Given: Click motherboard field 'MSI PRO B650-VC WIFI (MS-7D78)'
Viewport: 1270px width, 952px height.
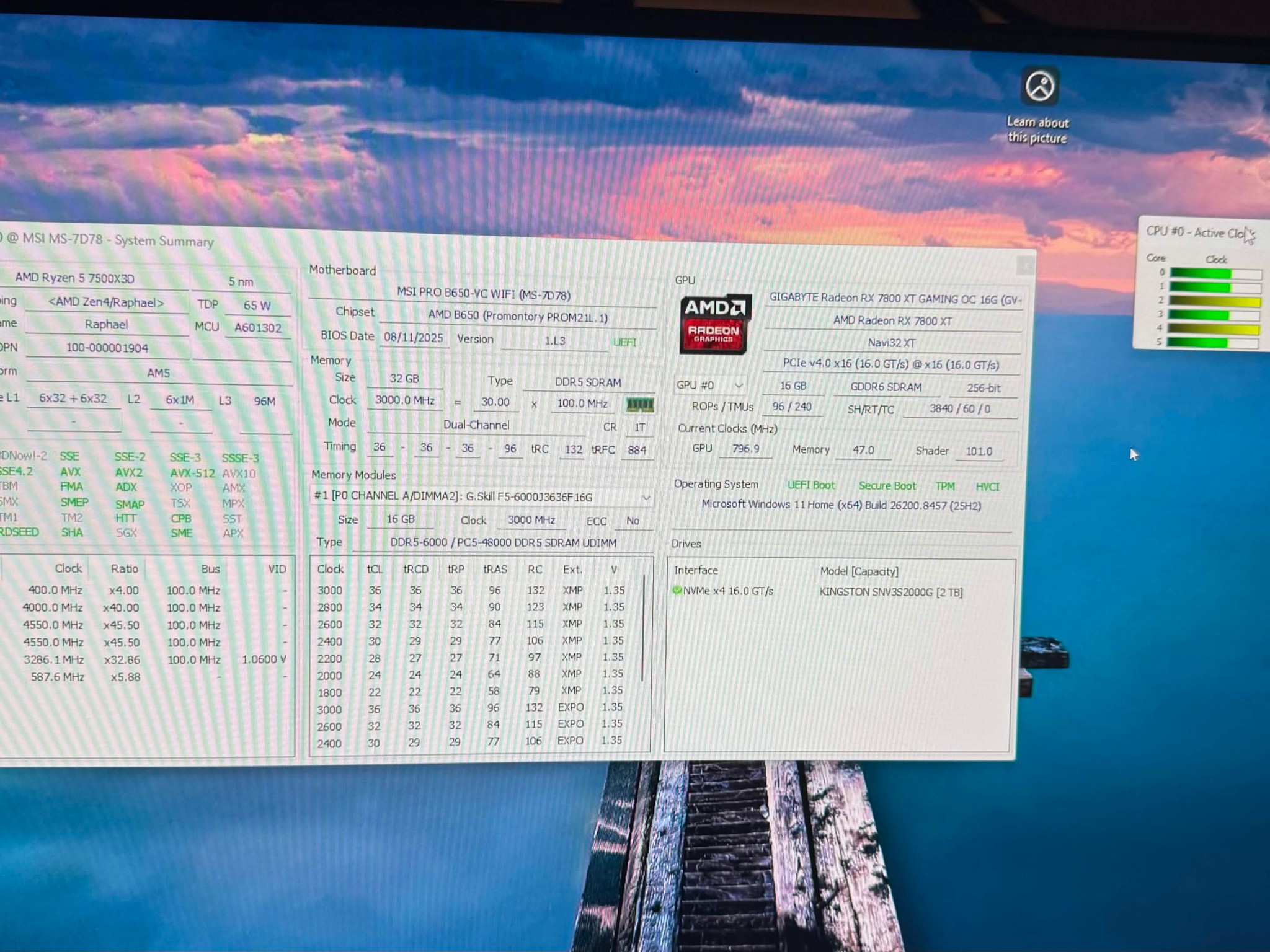Looking at the screenshot, I should click(x=483, y=294).
